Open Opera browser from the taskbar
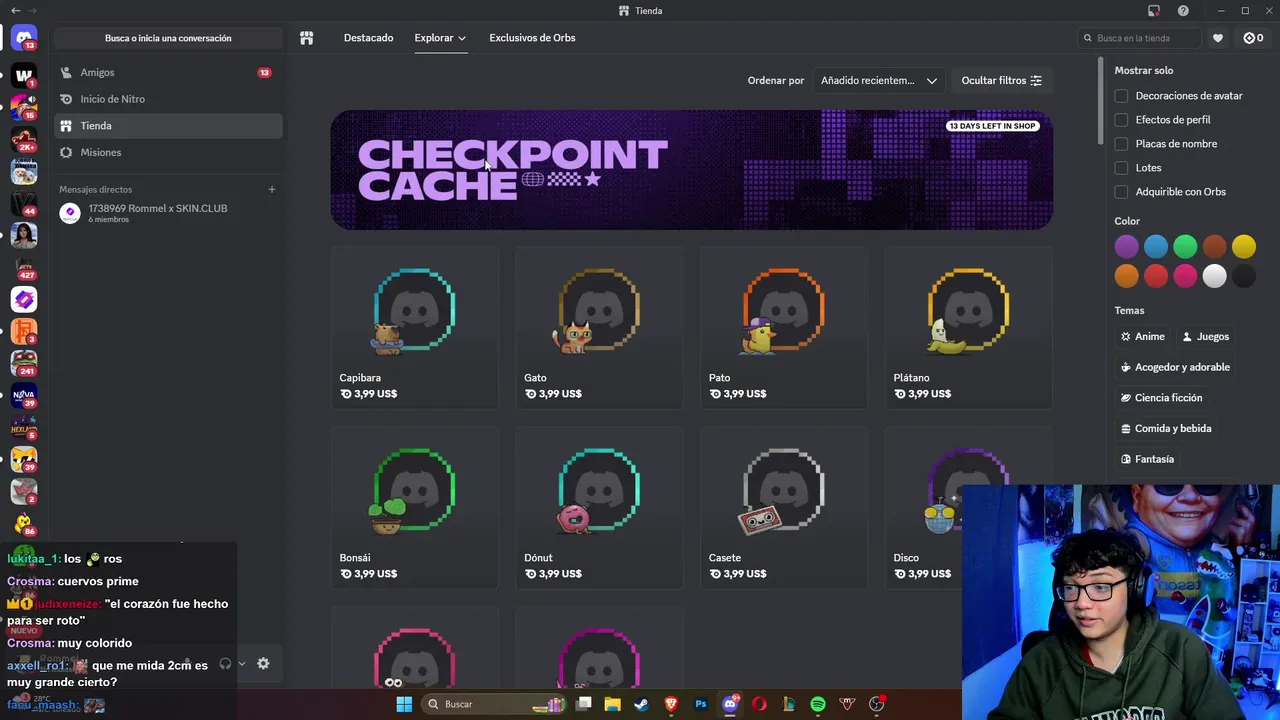 pyautogui.click(x=759, y=704)
